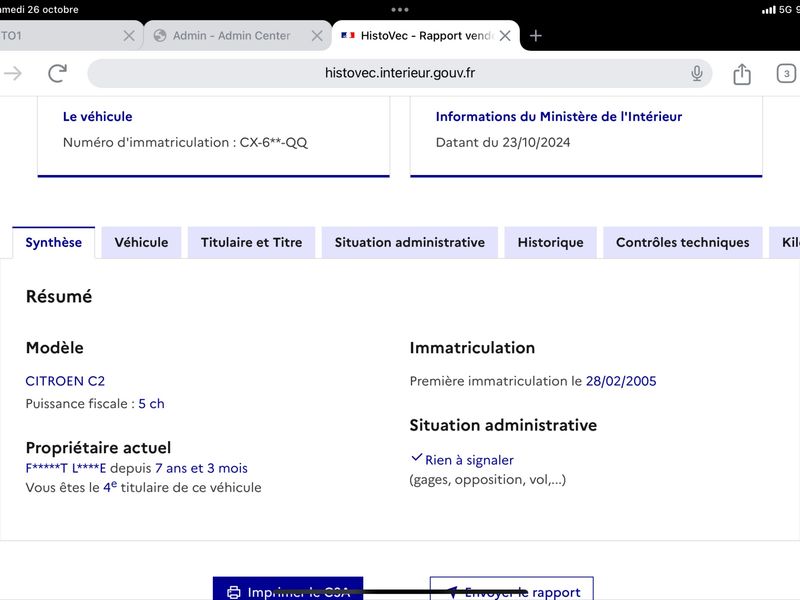The image size is (800, 600).
Task: Click the histovec.interieur.gouv.fr address bar
Action: tap(399, 73)
